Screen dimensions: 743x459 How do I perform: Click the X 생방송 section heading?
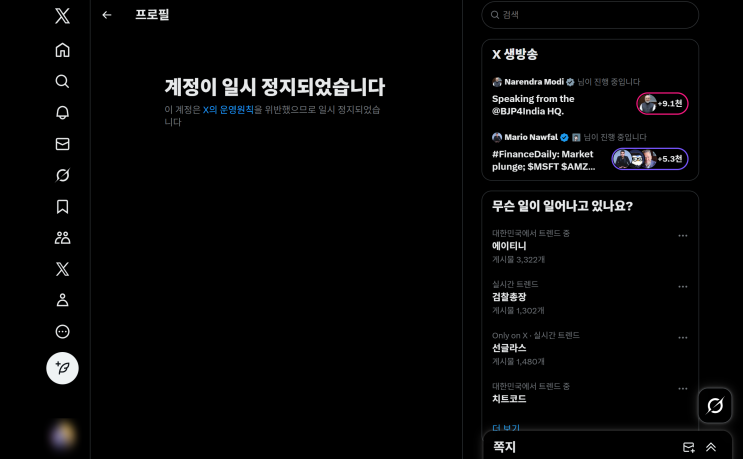(515, 54)
